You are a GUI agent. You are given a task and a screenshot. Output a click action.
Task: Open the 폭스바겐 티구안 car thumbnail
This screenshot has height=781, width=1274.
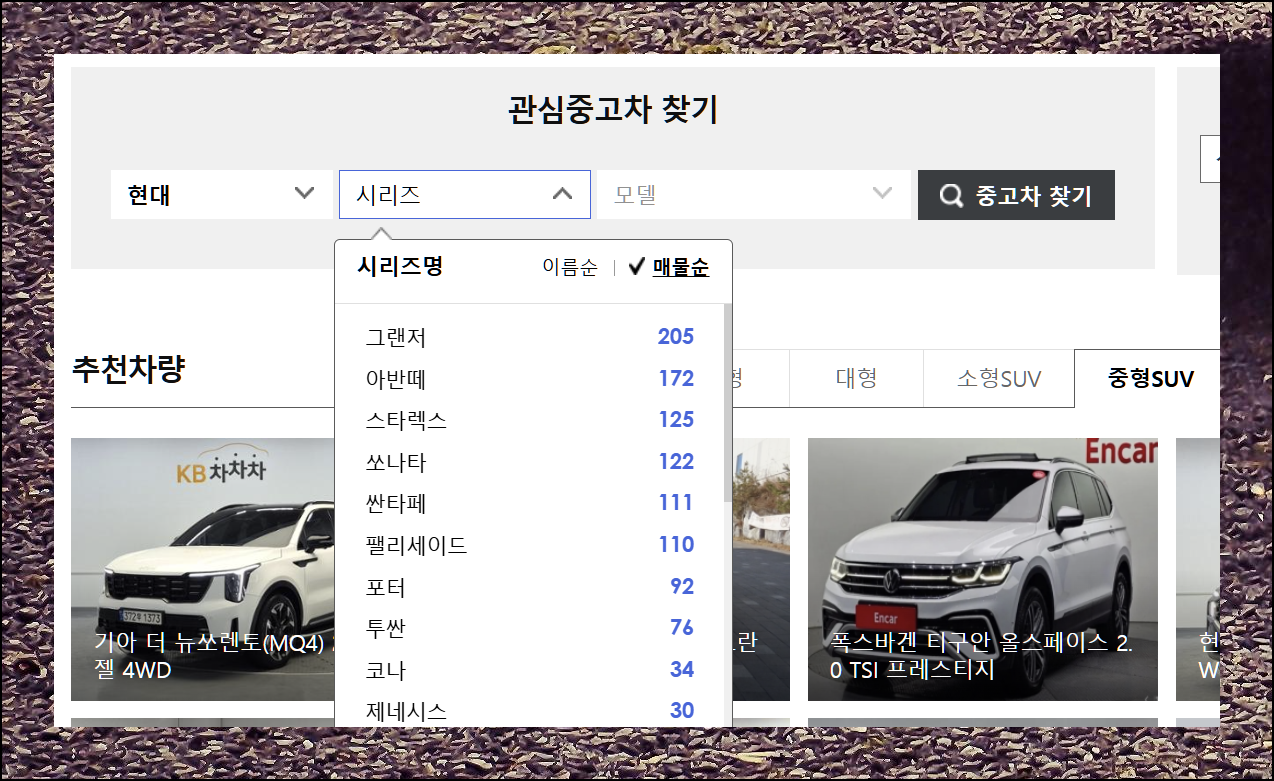tap(983, 569)
